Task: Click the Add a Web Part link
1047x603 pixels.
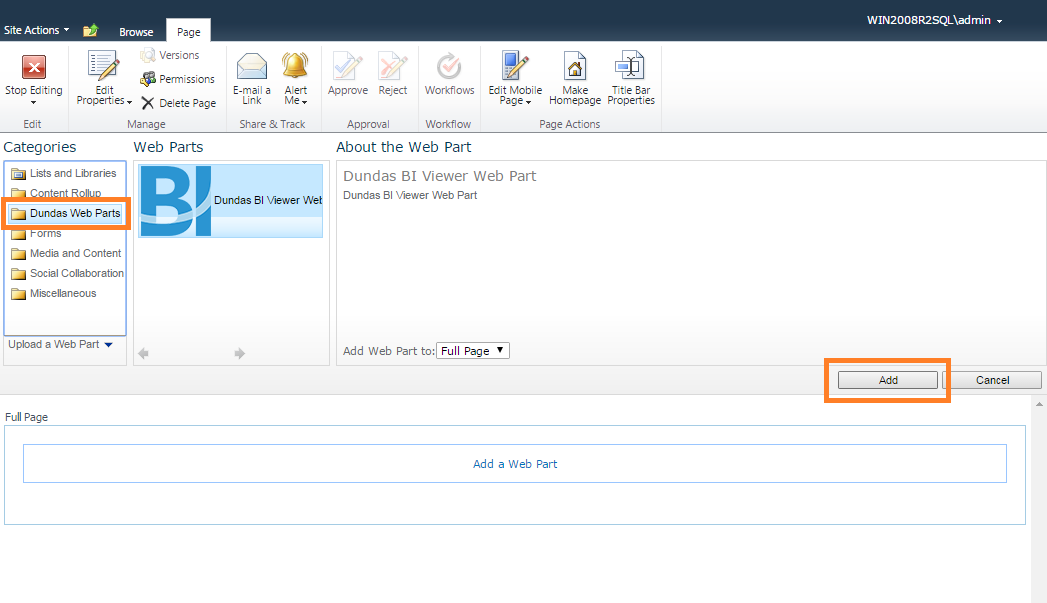Action: pos(515,464)
